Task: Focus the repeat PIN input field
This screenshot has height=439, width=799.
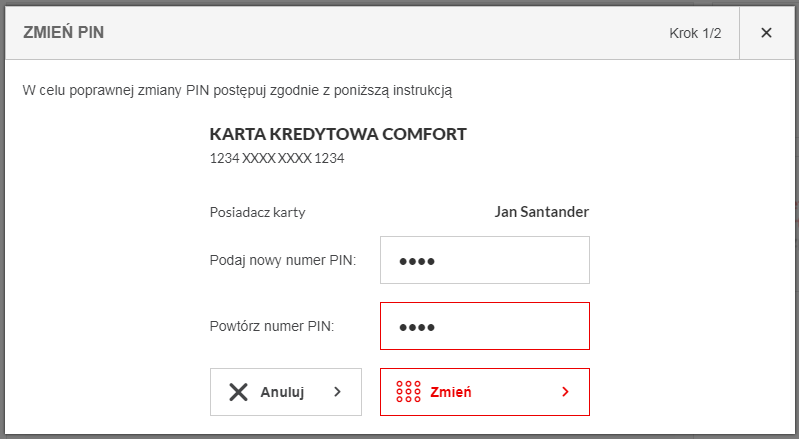Action: [485, 326]
